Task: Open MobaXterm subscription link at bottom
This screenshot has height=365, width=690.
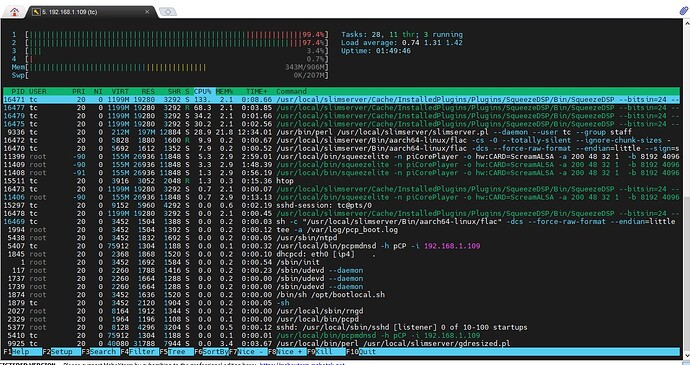Action: point(302,364)
